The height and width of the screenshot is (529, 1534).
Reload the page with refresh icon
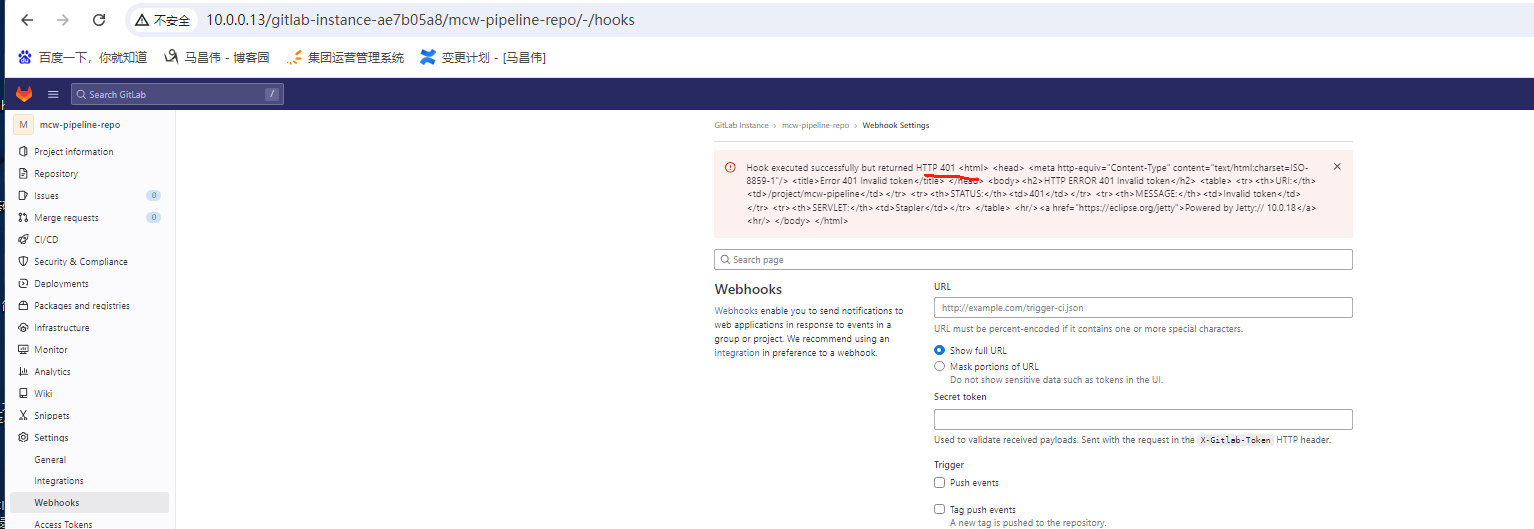point(99,20)
